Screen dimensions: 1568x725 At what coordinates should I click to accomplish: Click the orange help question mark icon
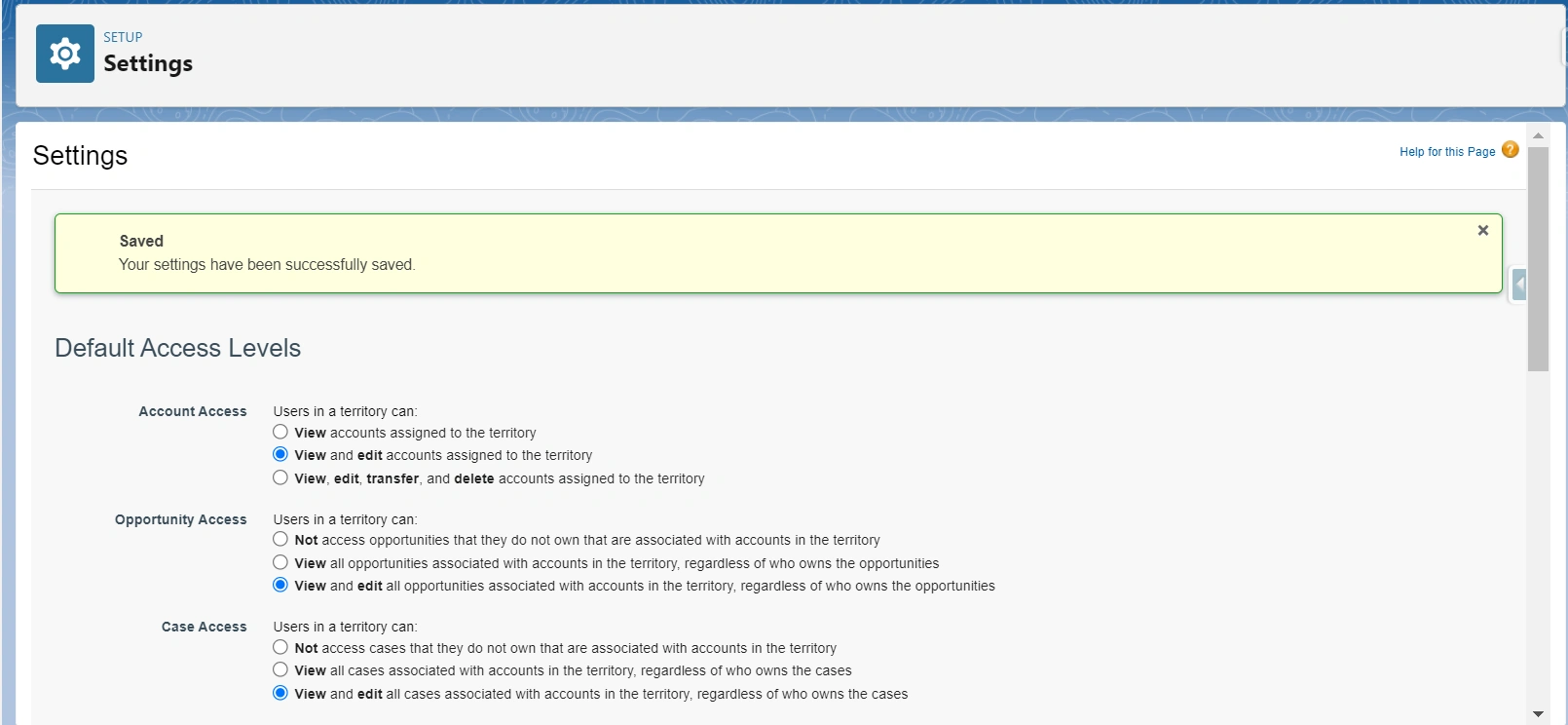[x=1510, y=150]
